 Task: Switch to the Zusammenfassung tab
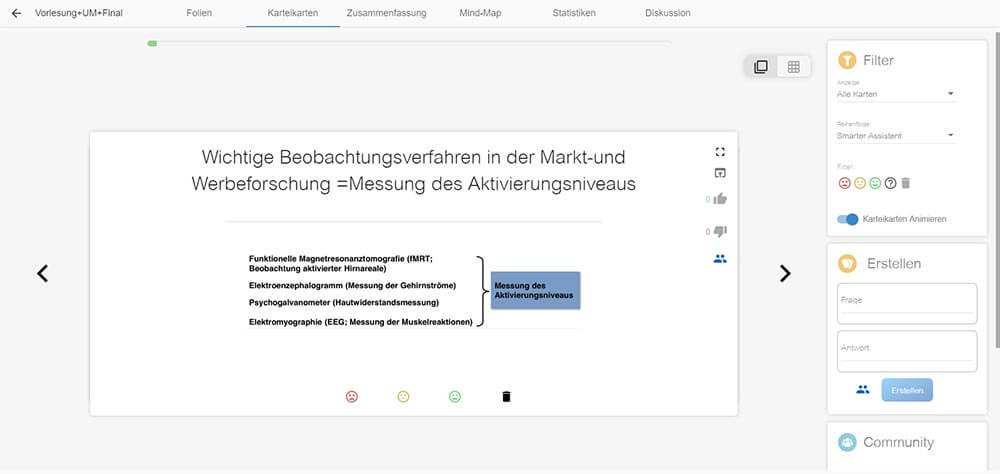385,13
